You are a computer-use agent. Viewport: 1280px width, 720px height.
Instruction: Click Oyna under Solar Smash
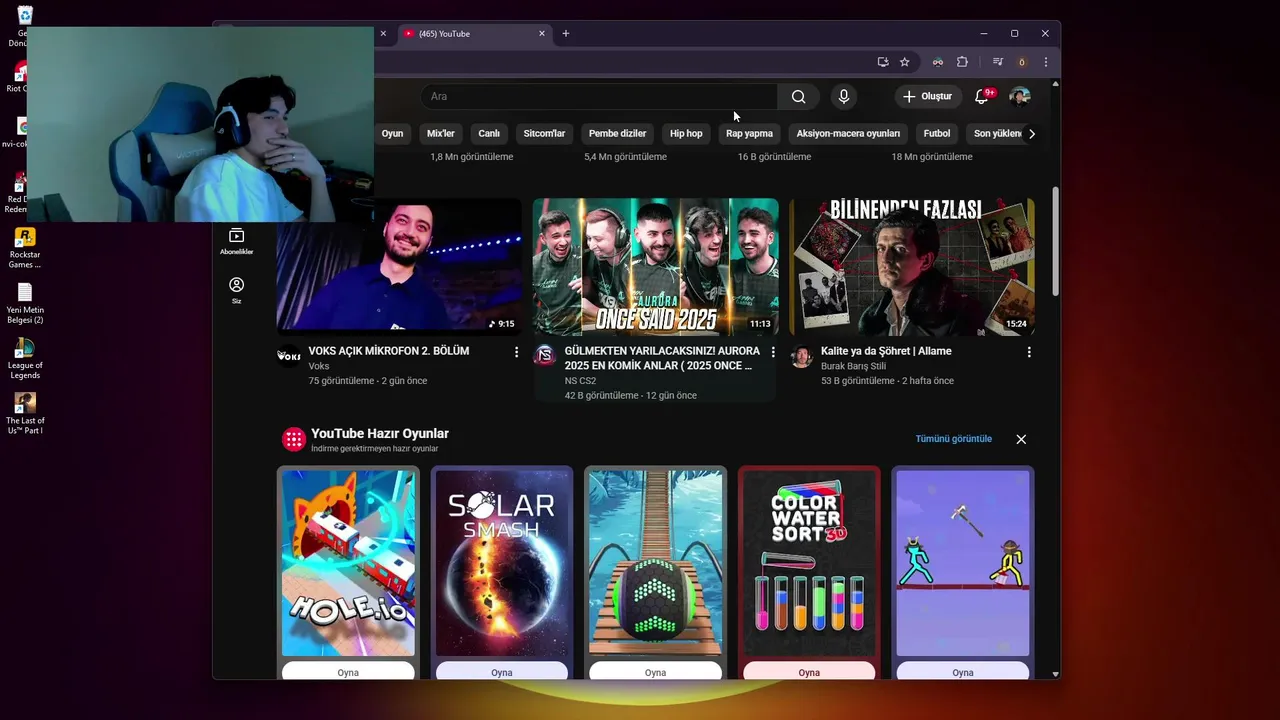click(502, 671)
